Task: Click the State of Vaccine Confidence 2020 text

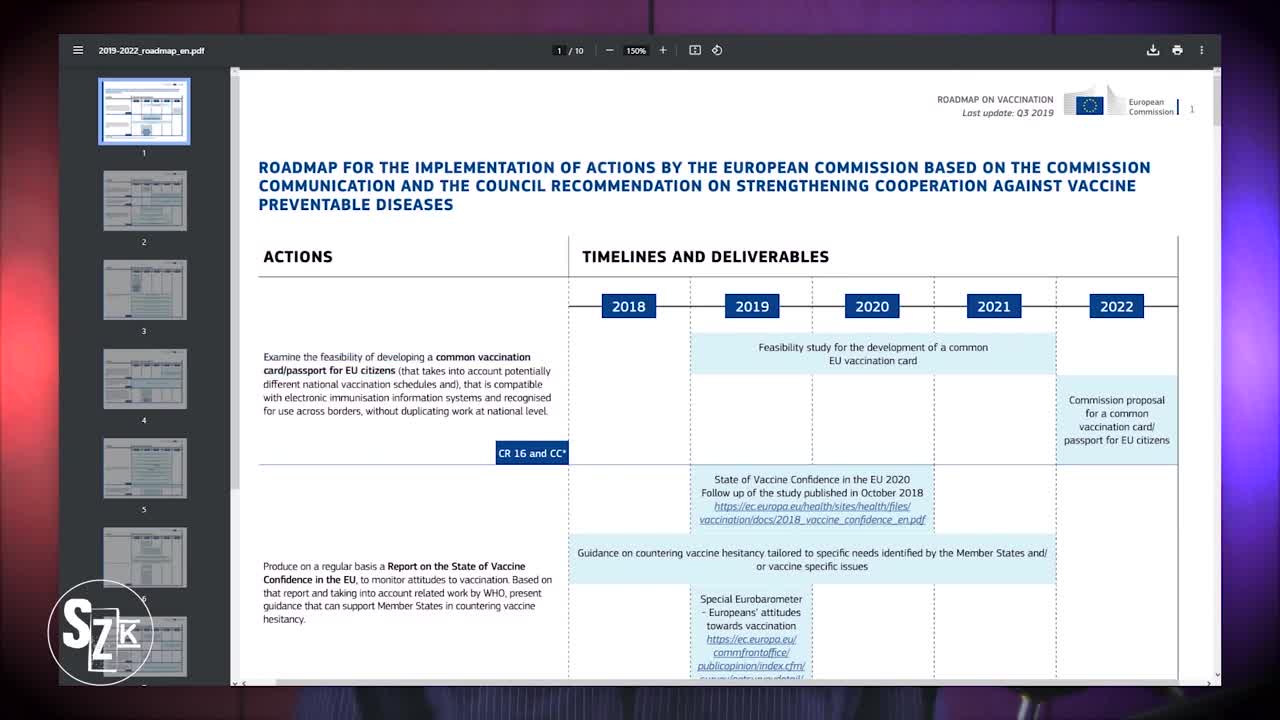Action: 812,480
